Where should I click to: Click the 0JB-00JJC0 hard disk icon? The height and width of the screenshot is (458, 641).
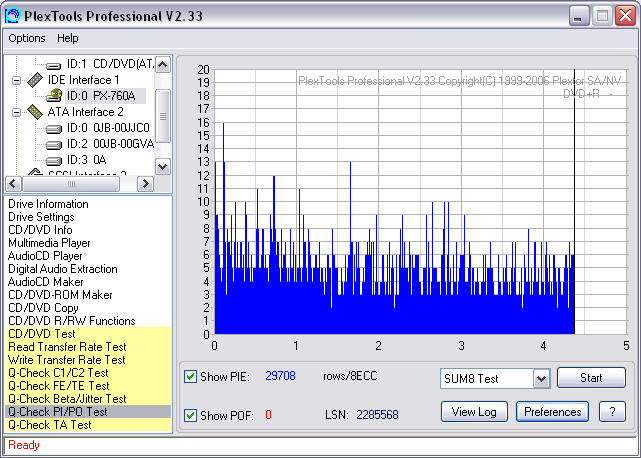[54, 129]
